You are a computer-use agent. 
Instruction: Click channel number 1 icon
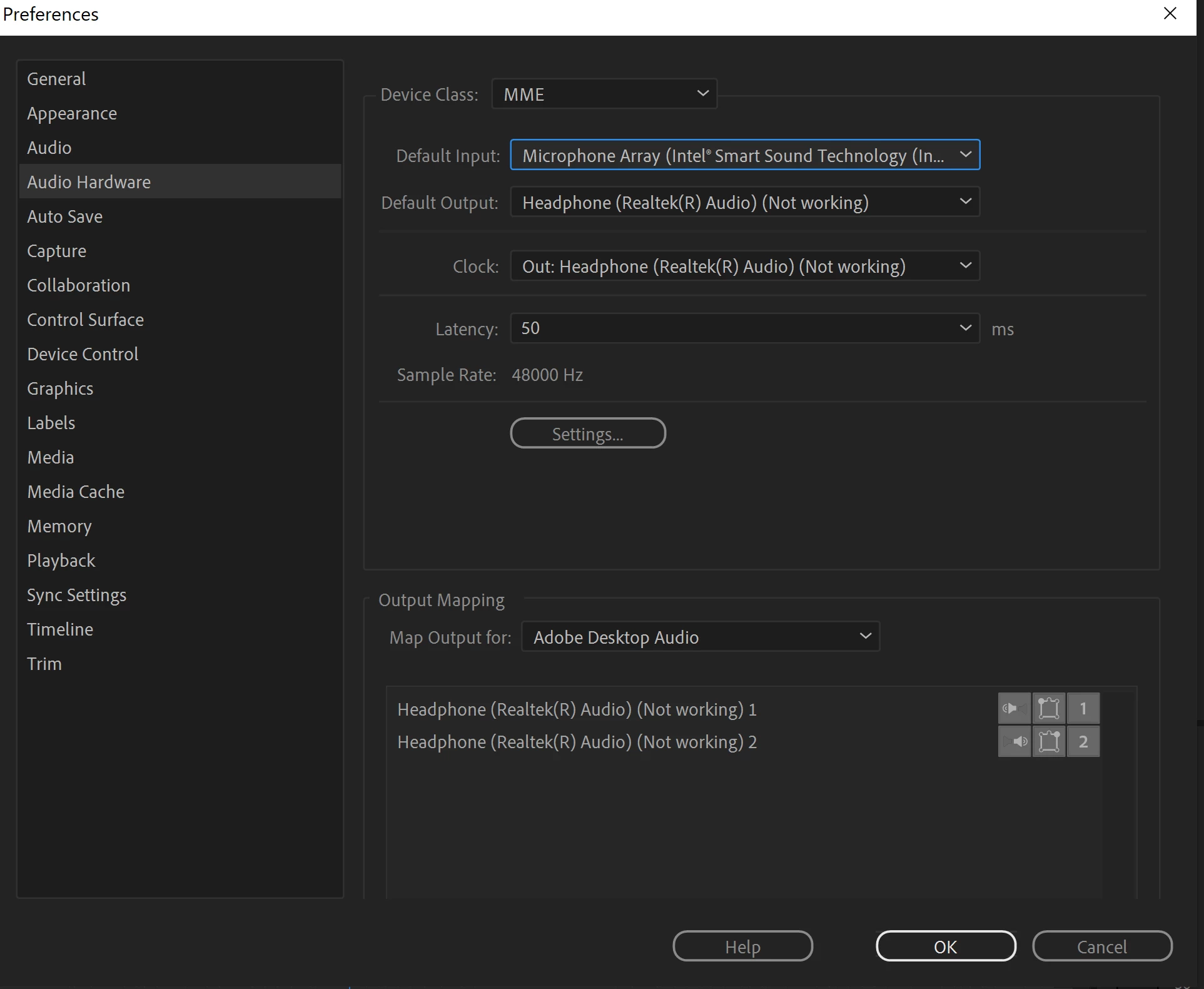(x=1083, y=709)
